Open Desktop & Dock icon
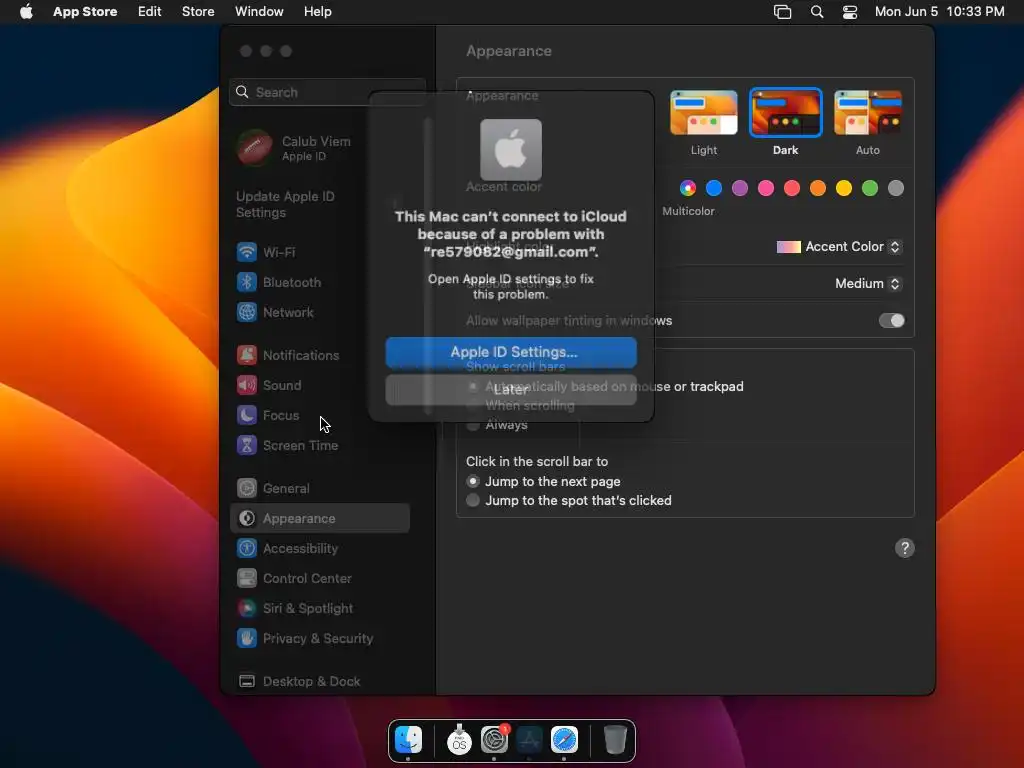 (x=246, y=682)
